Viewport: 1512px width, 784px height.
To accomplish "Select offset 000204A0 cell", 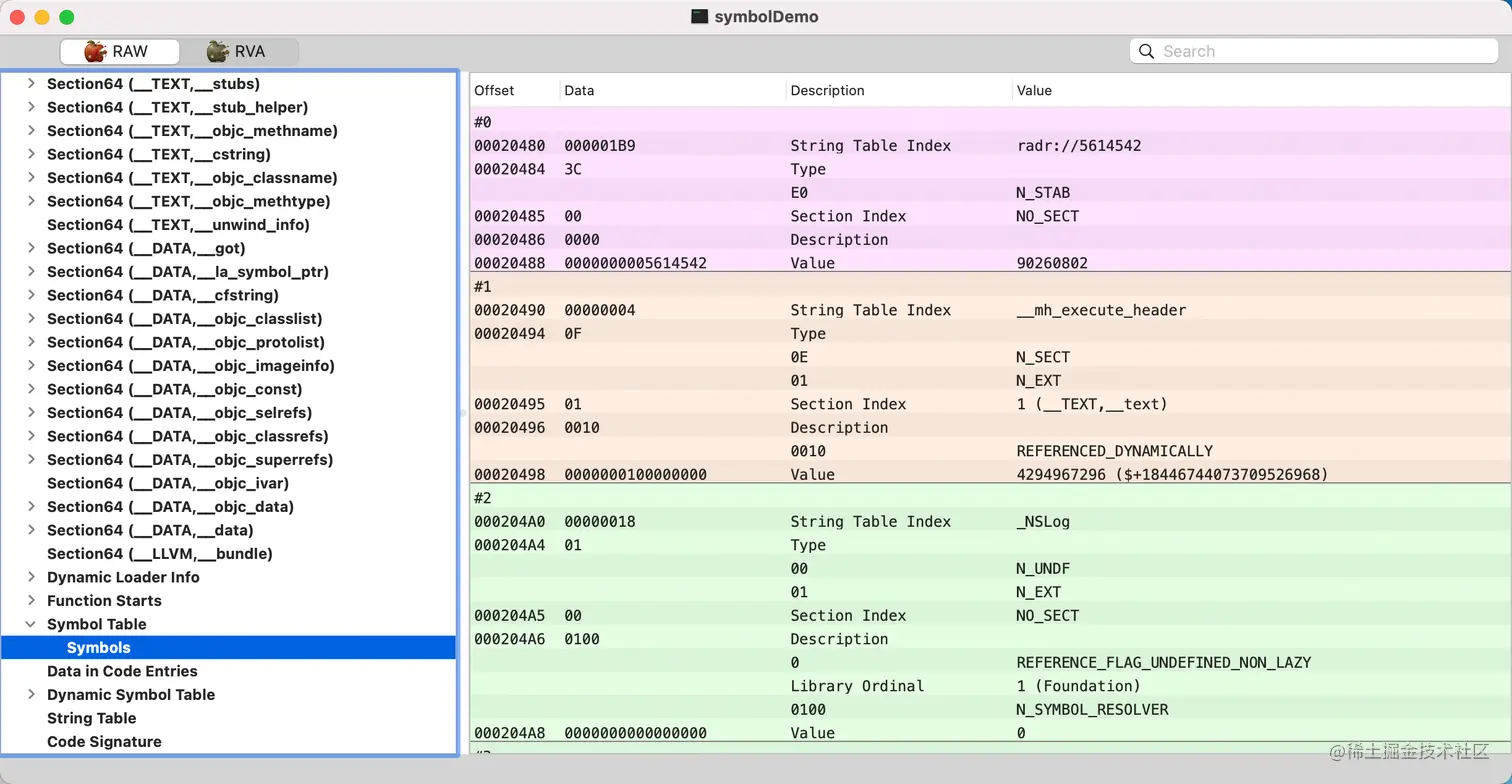I will pyautogui.click(x=510, y=522).
